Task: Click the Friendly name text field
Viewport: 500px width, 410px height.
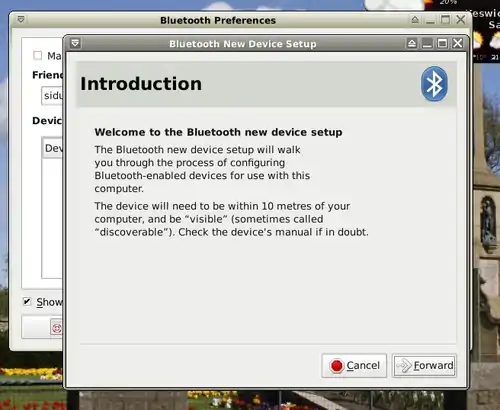Action: pyautogui.click(x=52, y=96)
